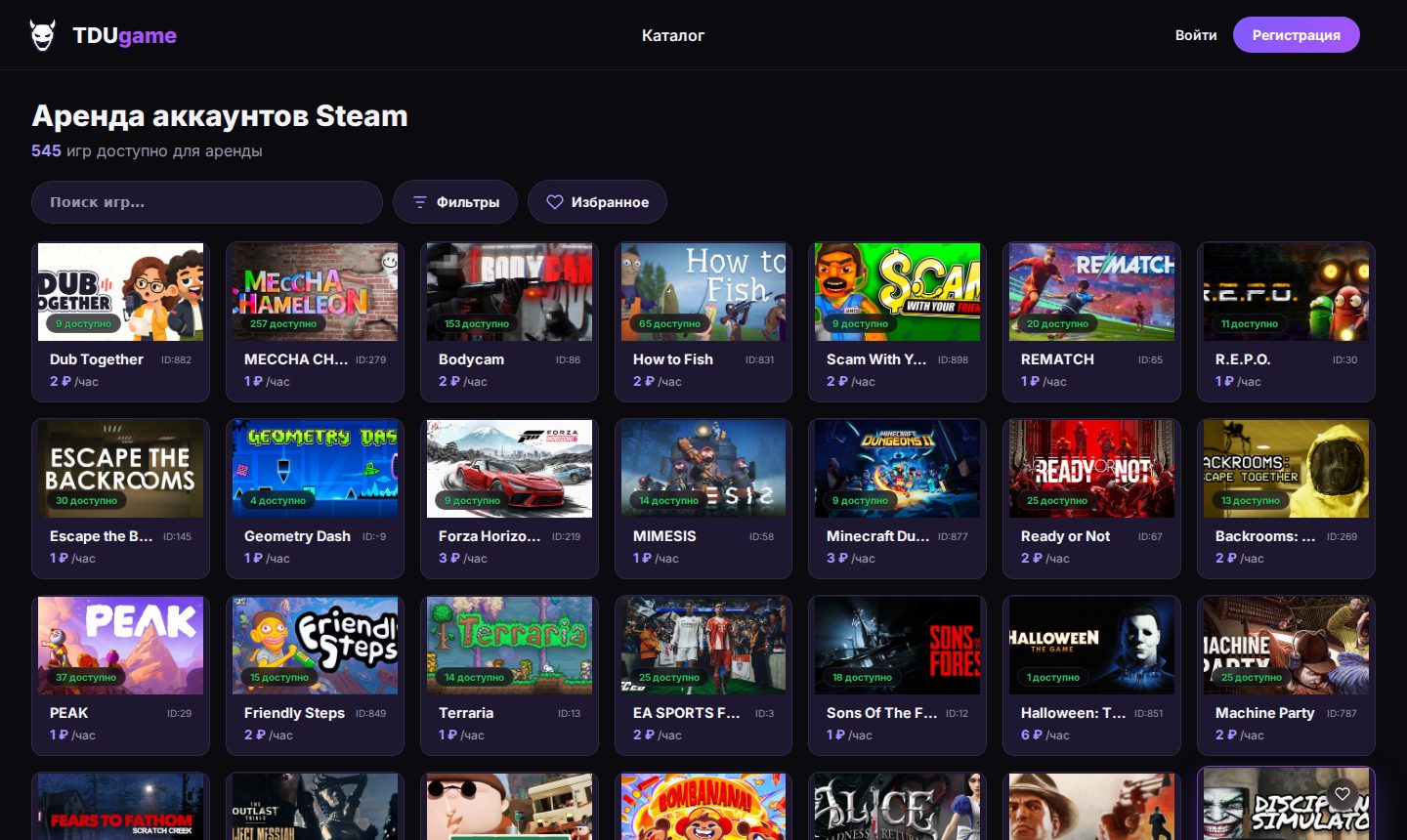Open the Регистрация sign-up button
1407x840 pixels.
[1297, 35]
